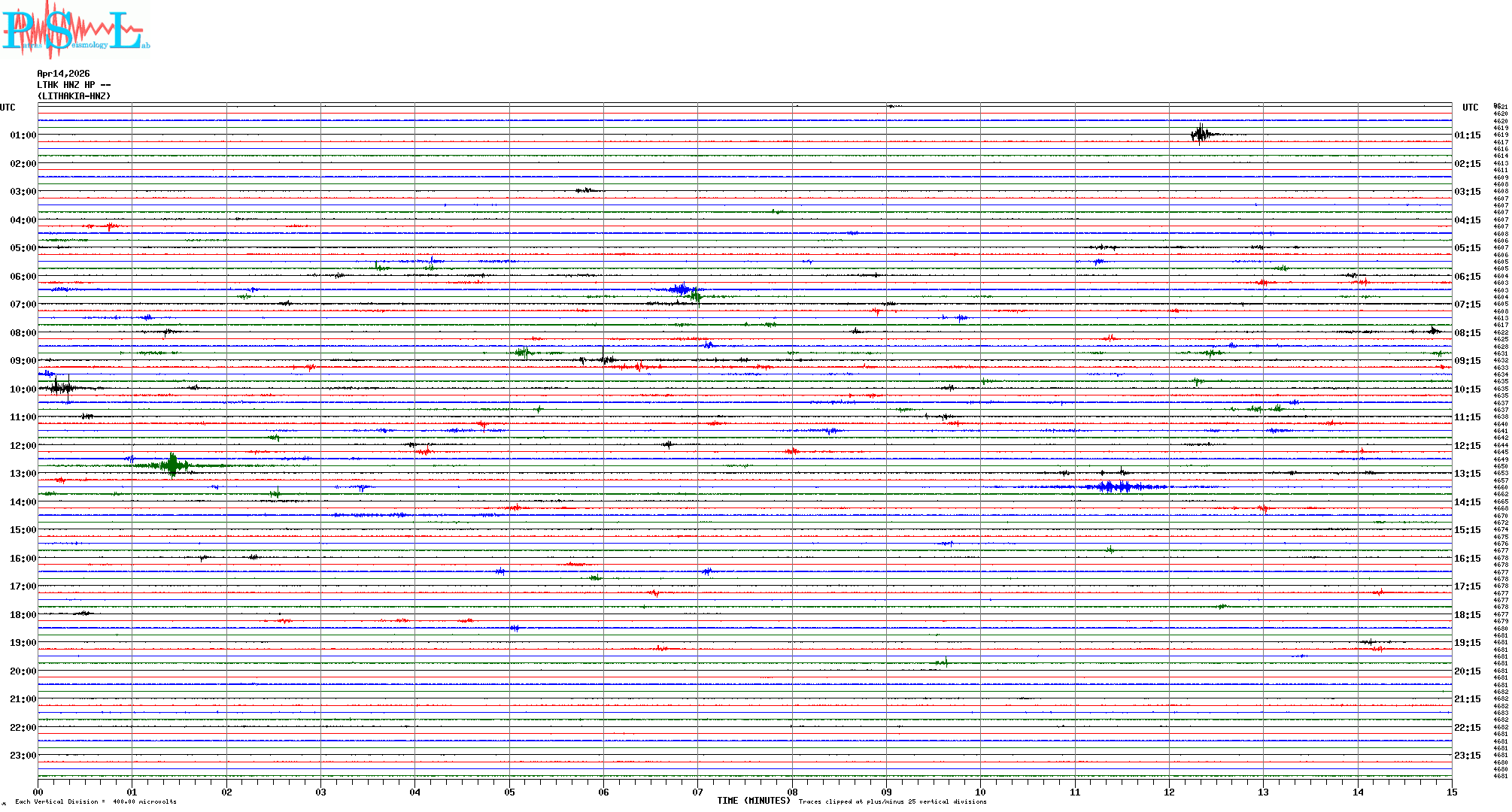
Task: Click the 05:00 hour label on left axis
Action: click(x=23, y=248)
